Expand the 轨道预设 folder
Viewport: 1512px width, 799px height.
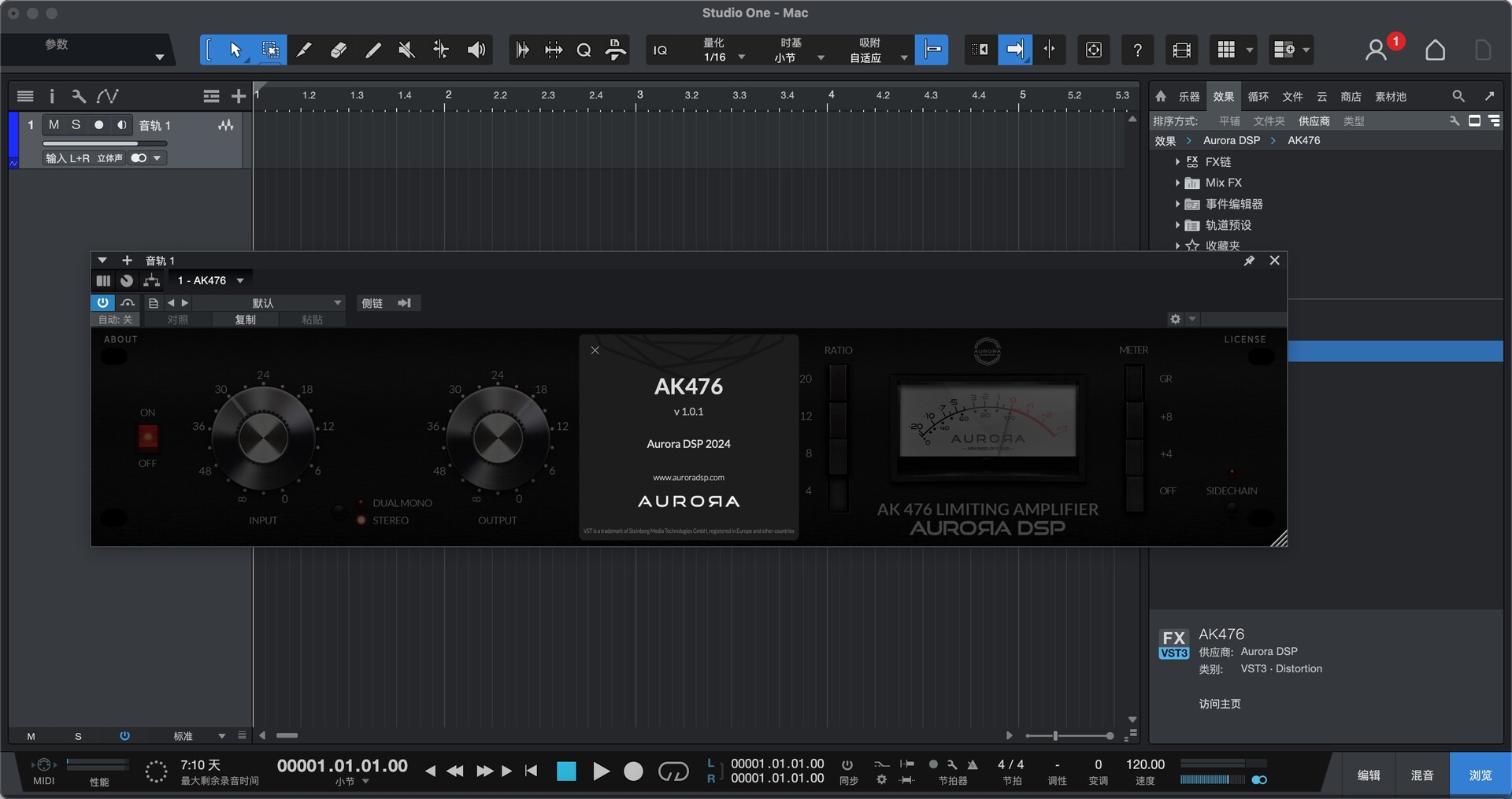1177,225
